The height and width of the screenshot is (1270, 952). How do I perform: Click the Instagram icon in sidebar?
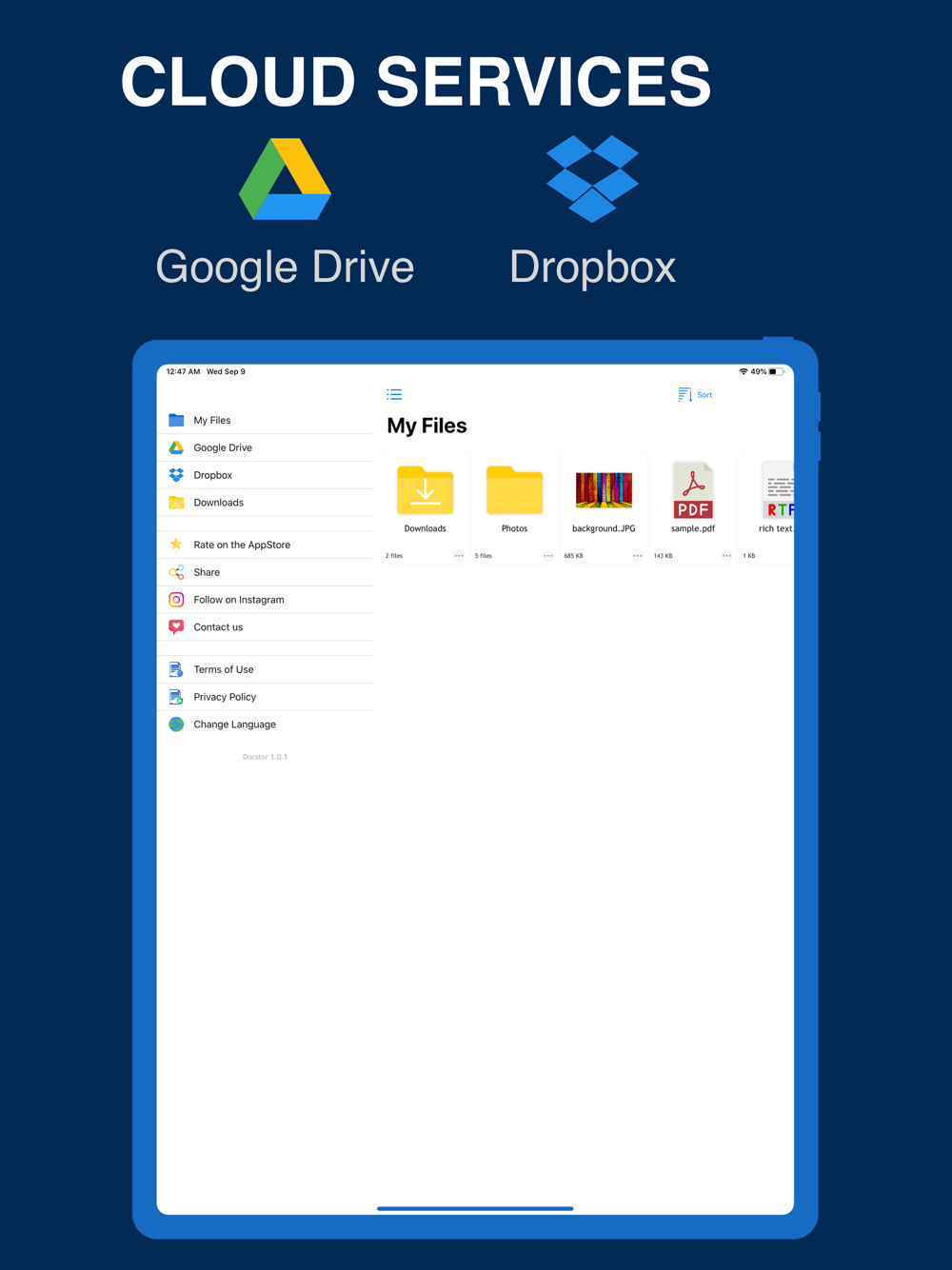(x=176, y=600)
